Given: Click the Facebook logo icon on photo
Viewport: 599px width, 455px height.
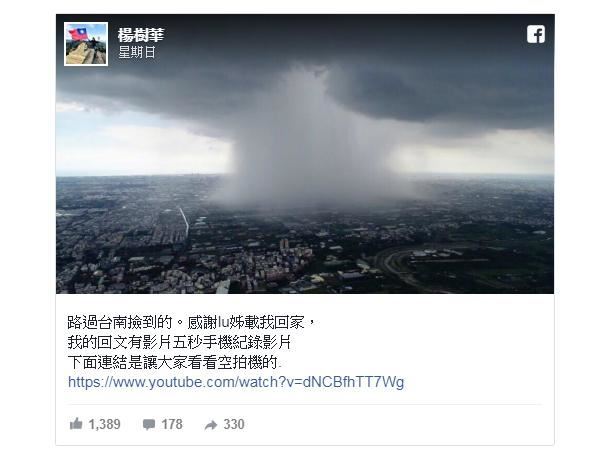Looking at the screenshot, I should tap(536, 34).
